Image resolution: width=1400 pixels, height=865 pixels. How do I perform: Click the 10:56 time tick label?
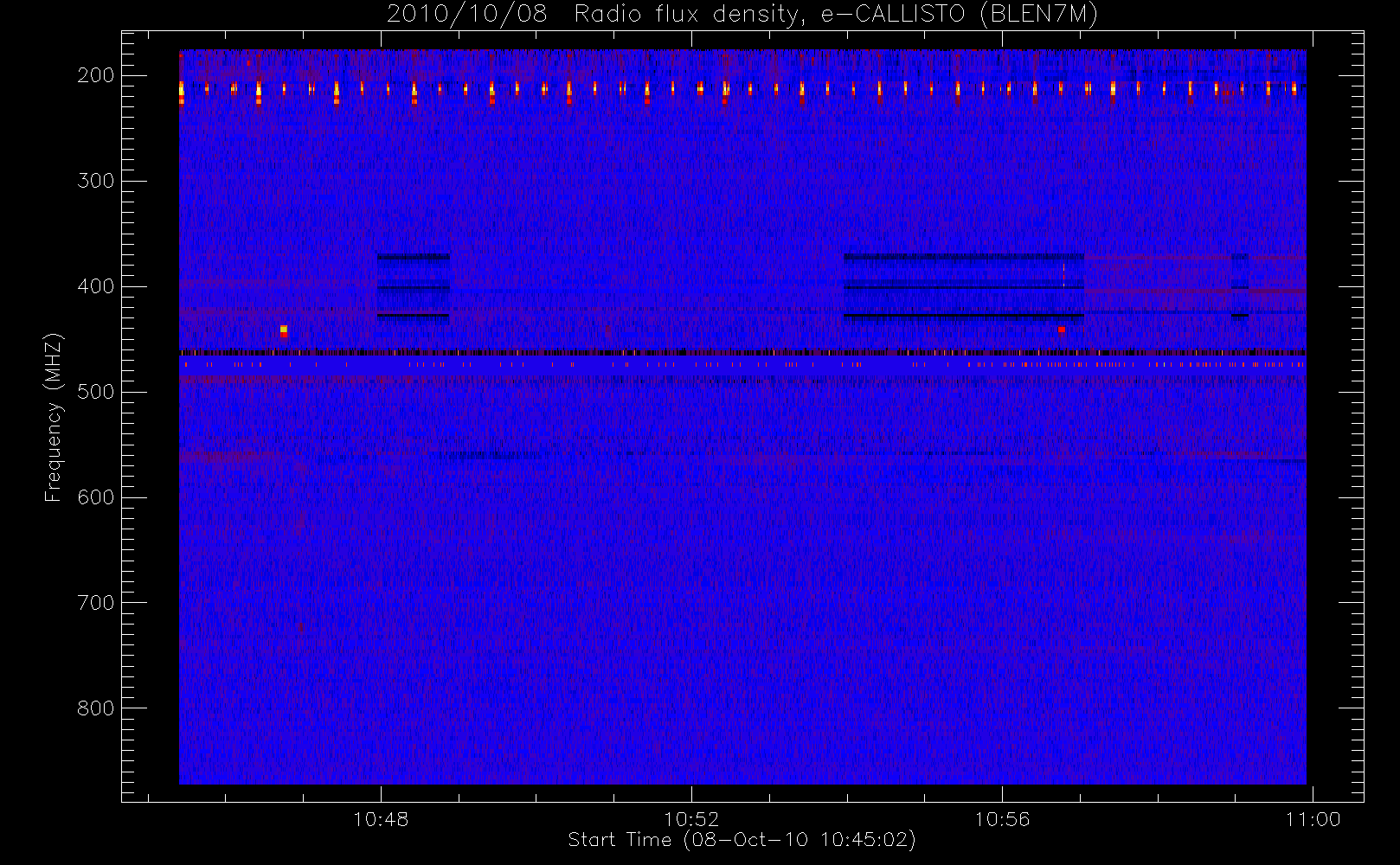[1002, 819]
